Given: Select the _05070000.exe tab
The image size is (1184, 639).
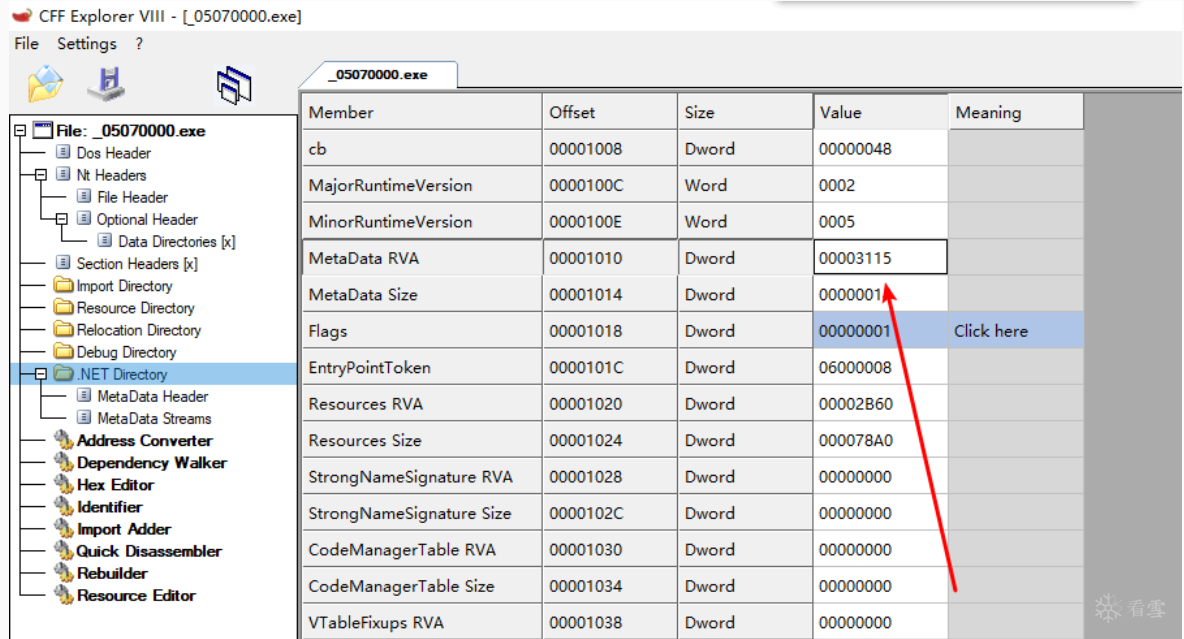Looking at the screenshot, I should tap(379, 75).
